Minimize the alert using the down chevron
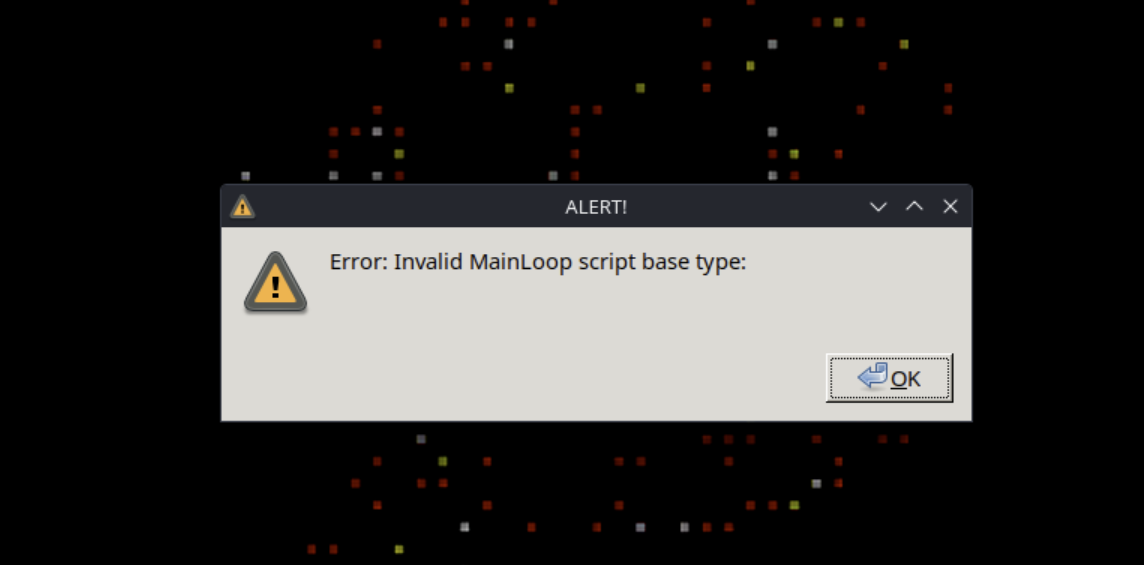The width and height of the screenshot is (1144, 565). 878,207
